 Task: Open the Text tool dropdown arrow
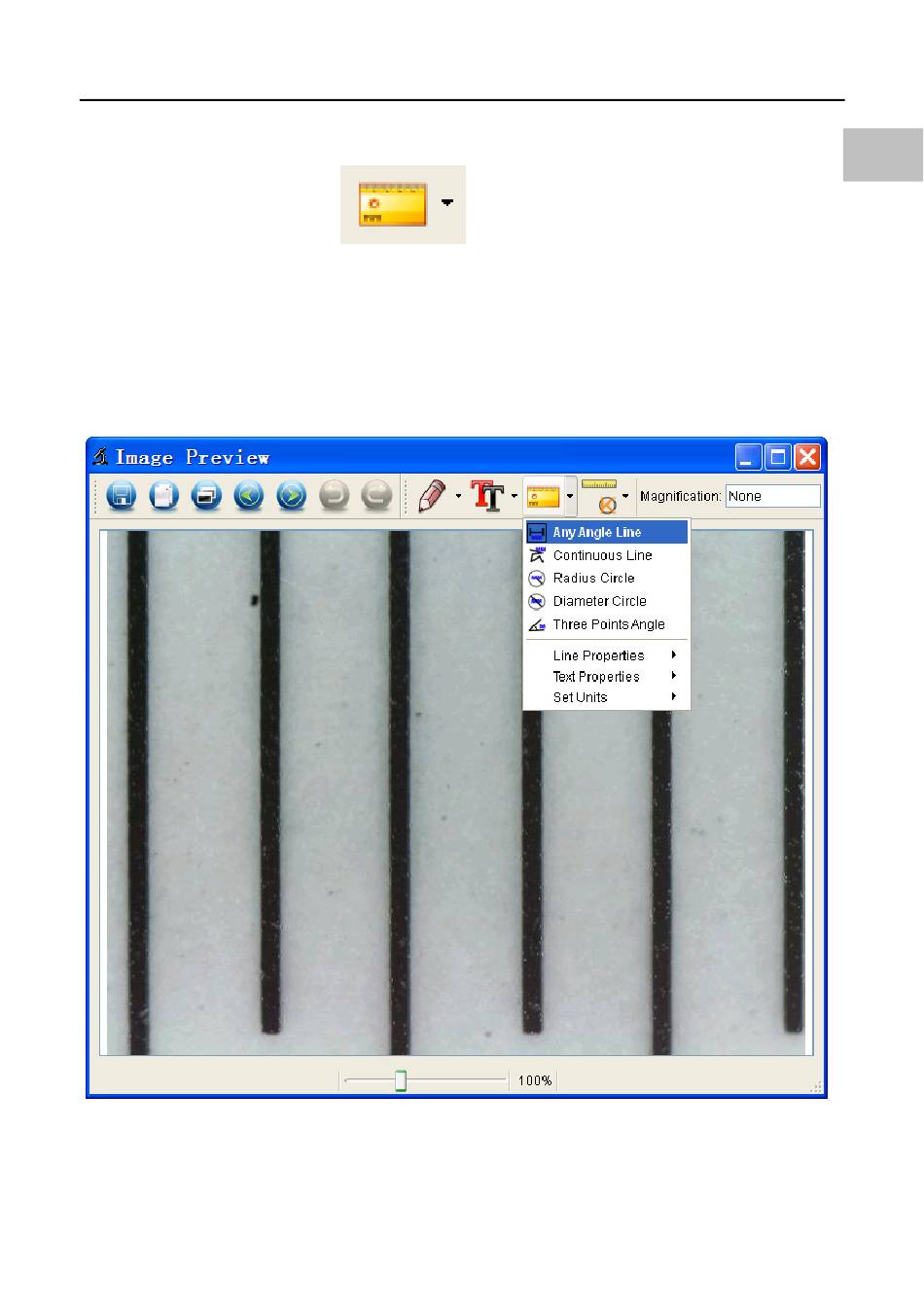pos(515,496)
